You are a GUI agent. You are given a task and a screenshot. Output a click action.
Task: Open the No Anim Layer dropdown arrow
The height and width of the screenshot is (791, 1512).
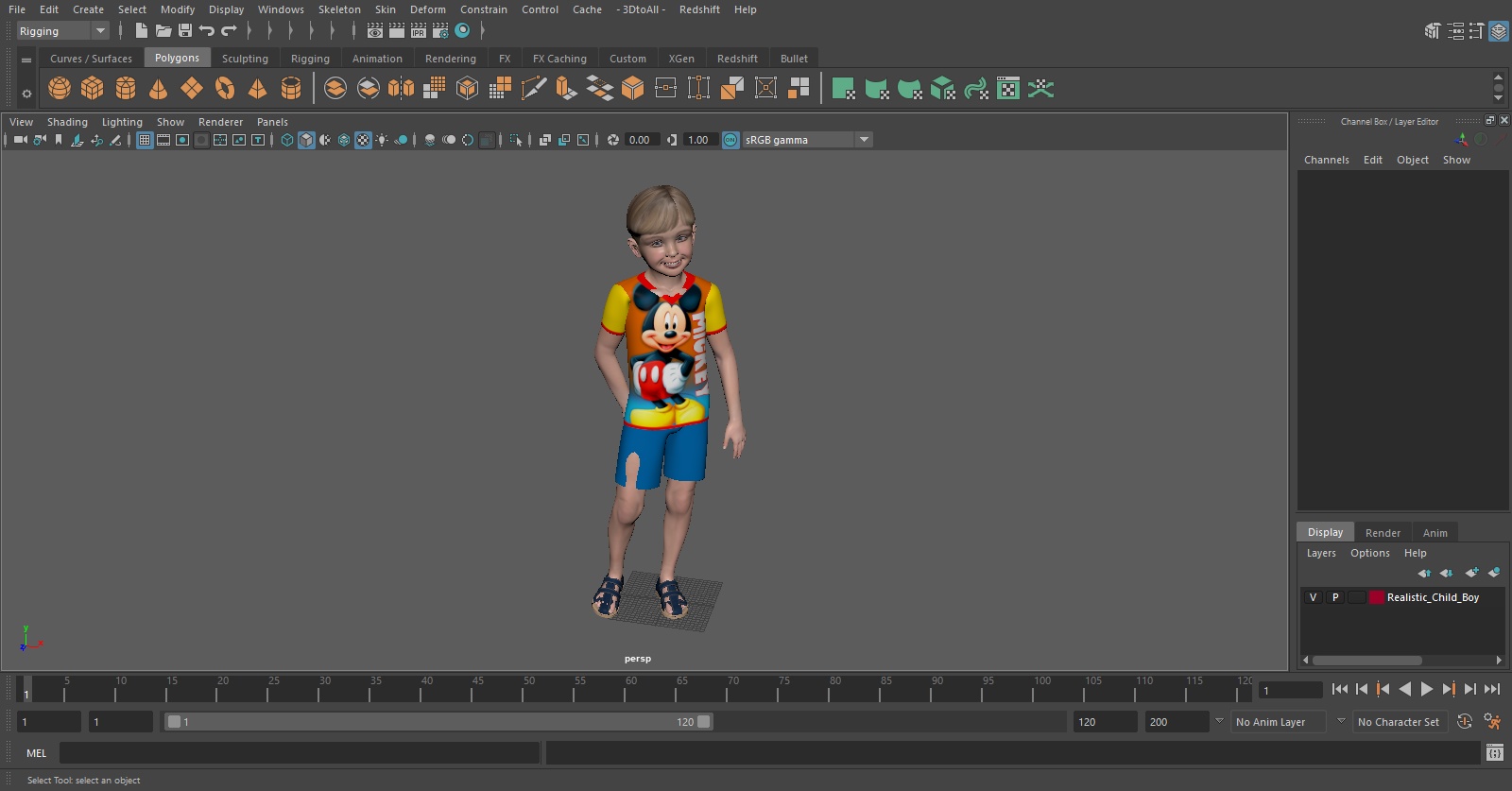point(1219,721)
